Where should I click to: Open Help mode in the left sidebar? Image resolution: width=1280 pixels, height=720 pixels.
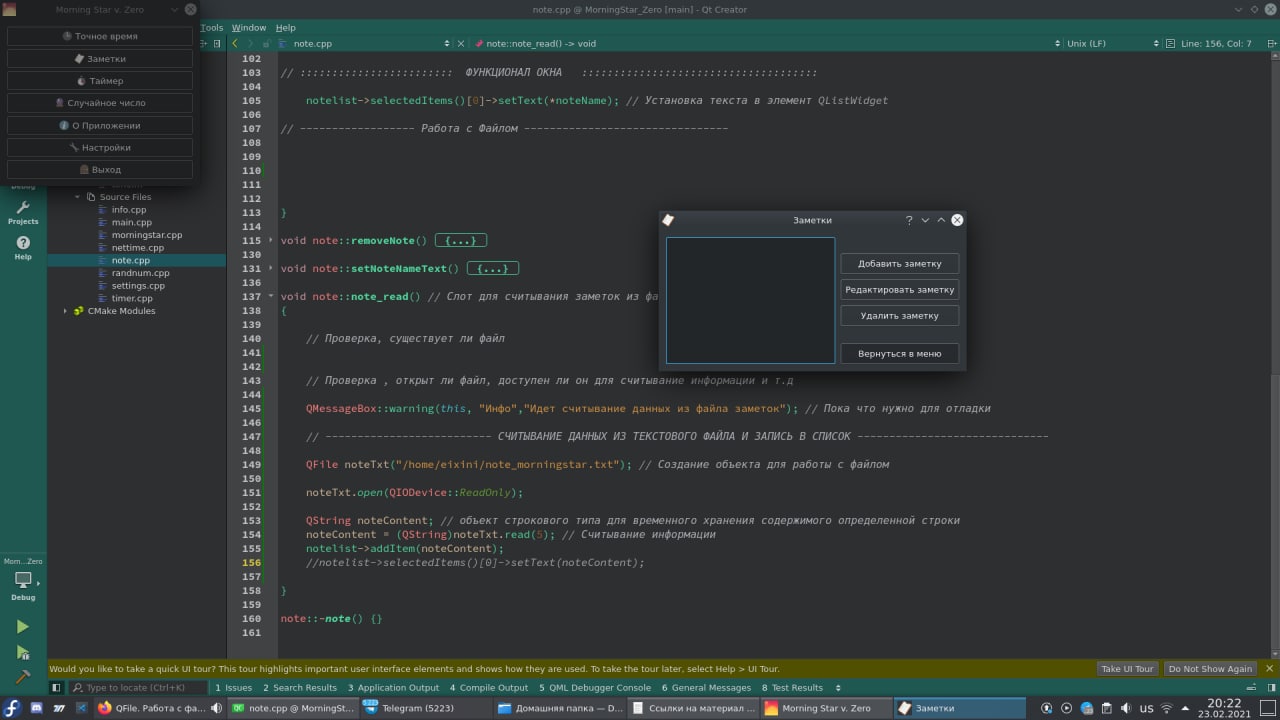click(x=23, y=247)
